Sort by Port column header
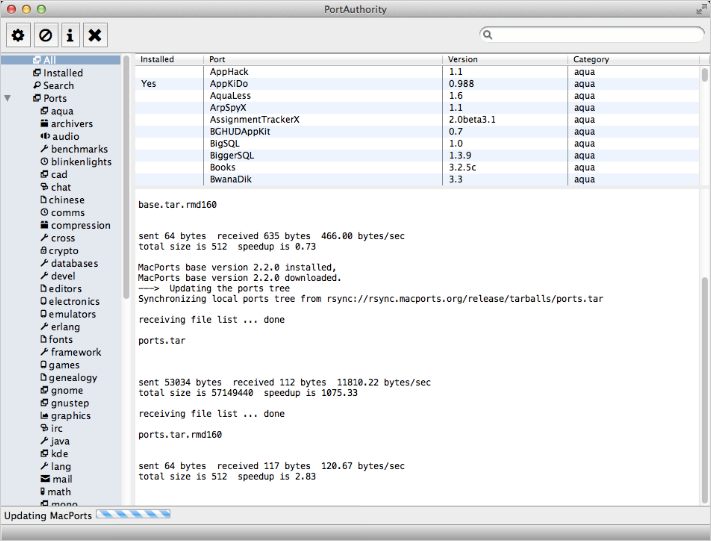This screenshot has width=711, height=541. [323, 59]
